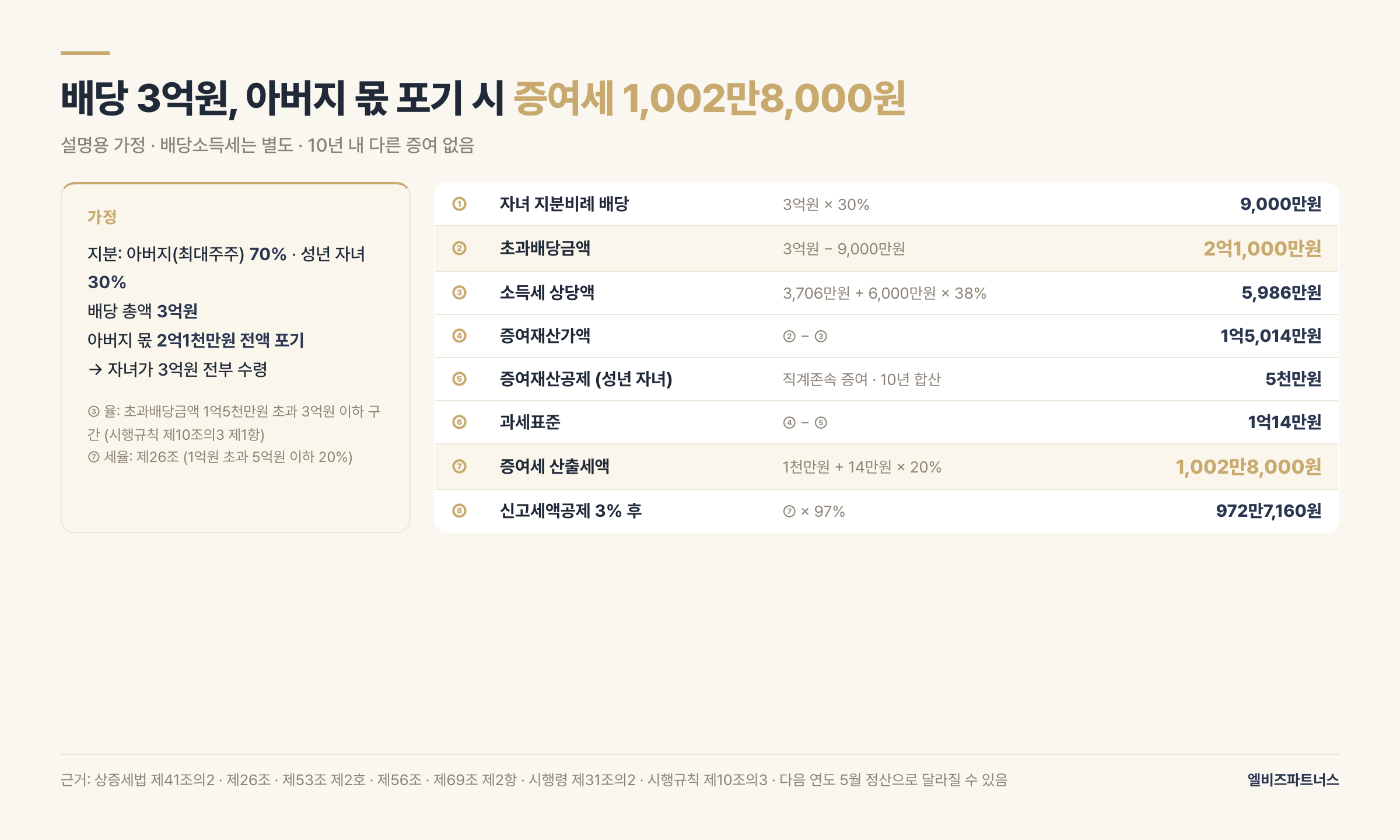Click the formula 1천만원 + 14만원 × 20%
The image size is (1400, 840).
point(862,467)
